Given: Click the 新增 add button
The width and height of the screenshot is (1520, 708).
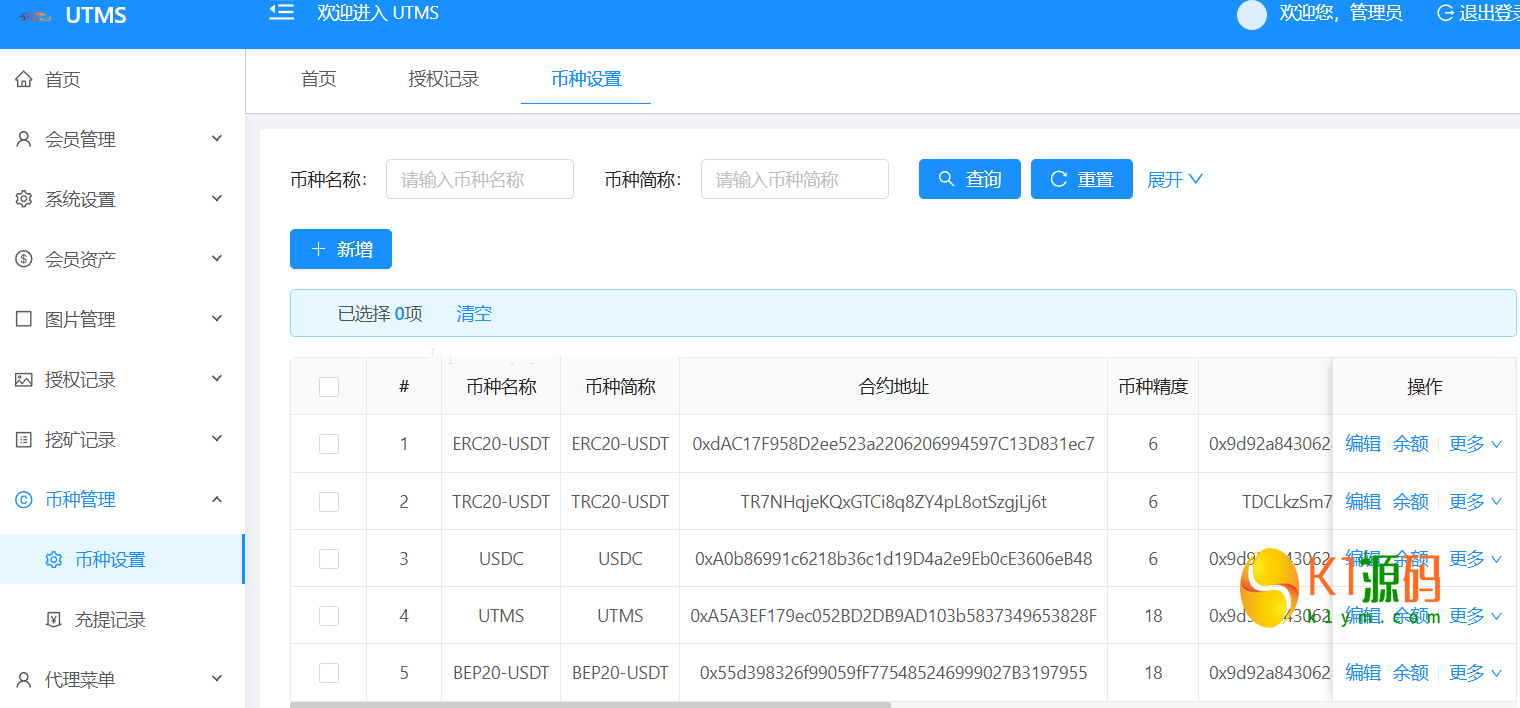Looking at the screenshot, I should 341,249.
